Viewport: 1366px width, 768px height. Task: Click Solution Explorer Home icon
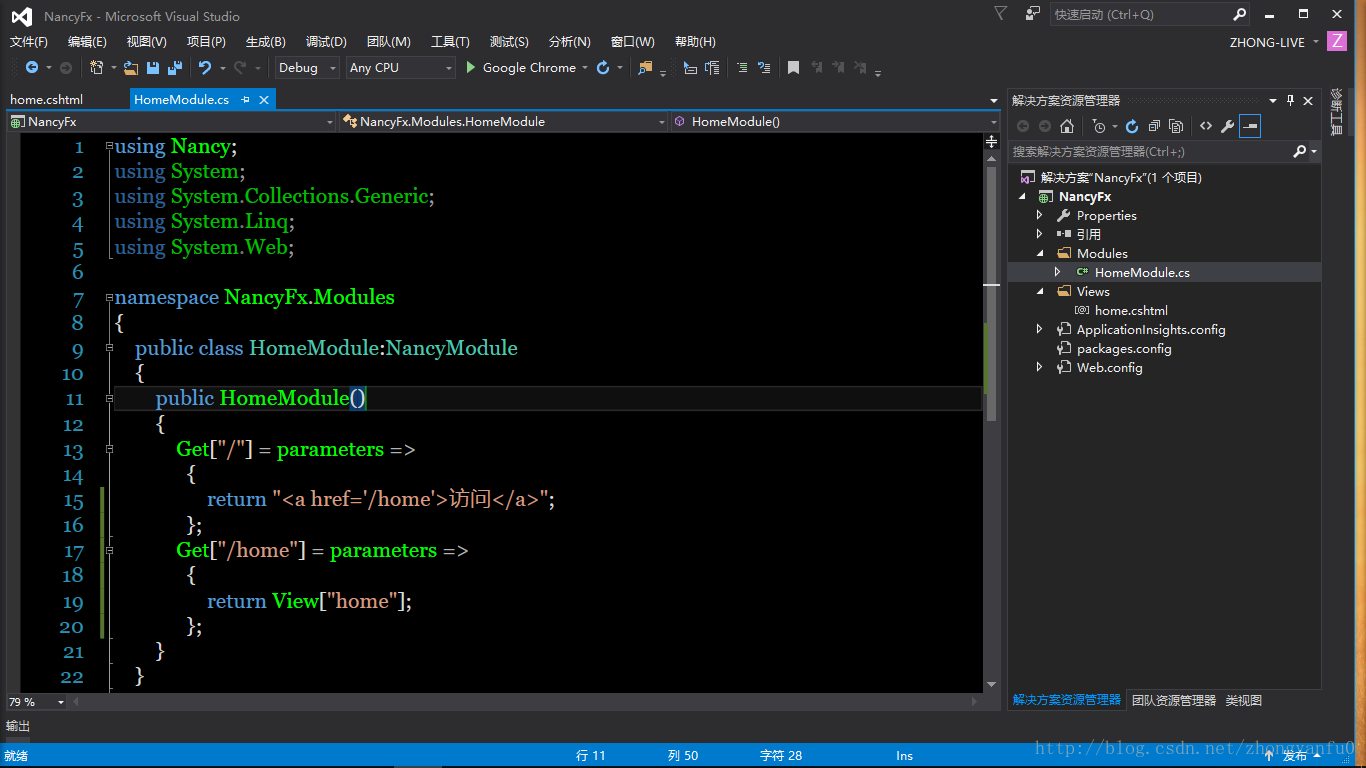pyautogui.click(x=1067, y=126)
